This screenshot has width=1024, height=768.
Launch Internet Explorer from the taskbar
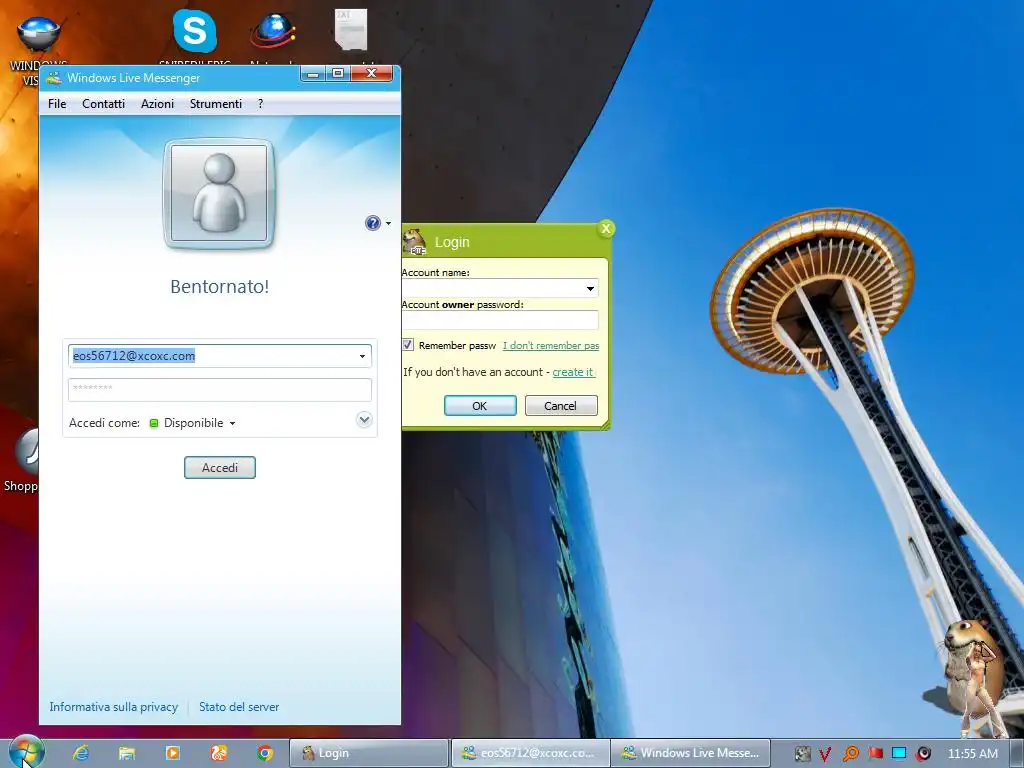pos(81,753)
